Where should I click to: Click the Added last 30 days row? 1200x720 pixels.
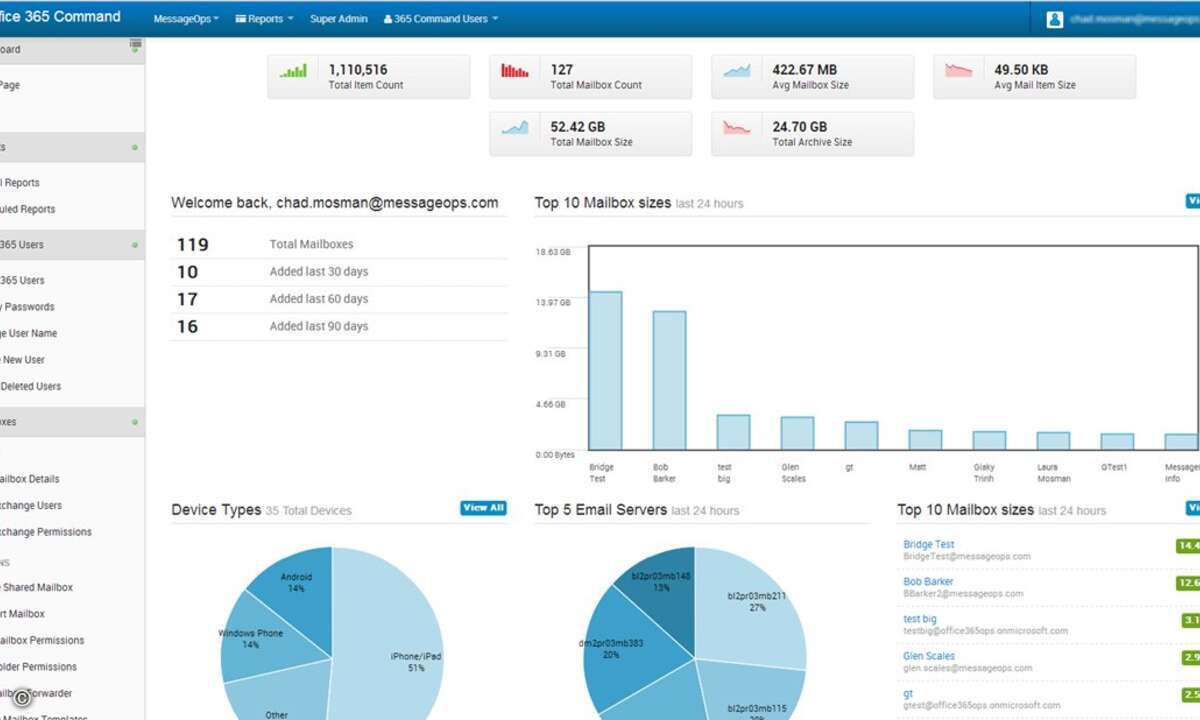tap(338, 272)
